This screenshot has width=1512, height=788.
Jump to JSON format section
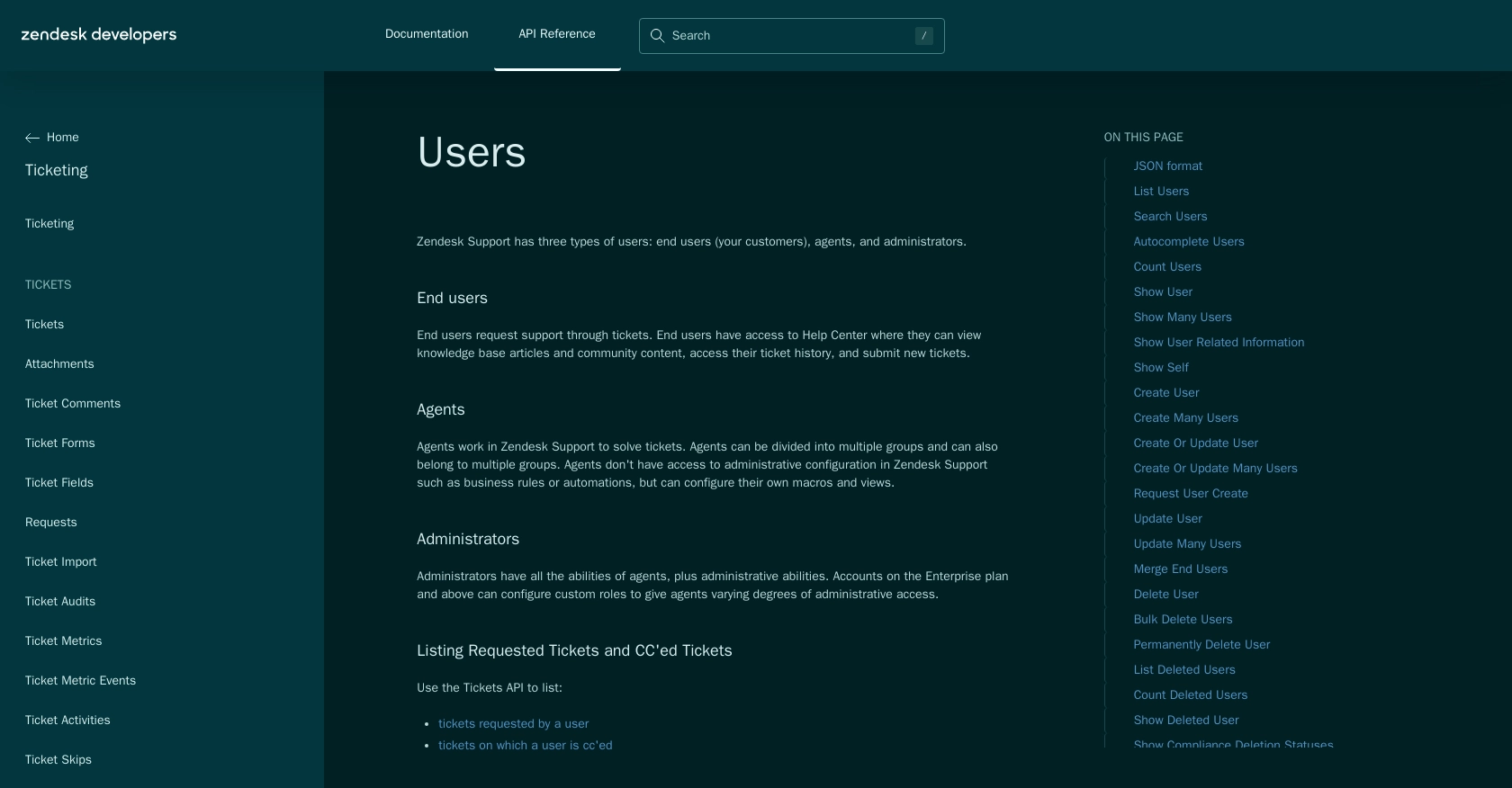(1168, 166)
